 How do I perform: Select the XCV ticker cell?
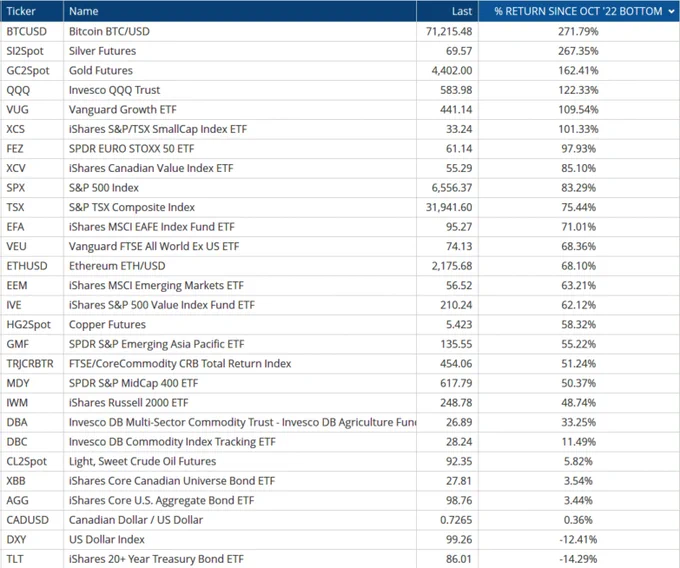click(32, 168)
